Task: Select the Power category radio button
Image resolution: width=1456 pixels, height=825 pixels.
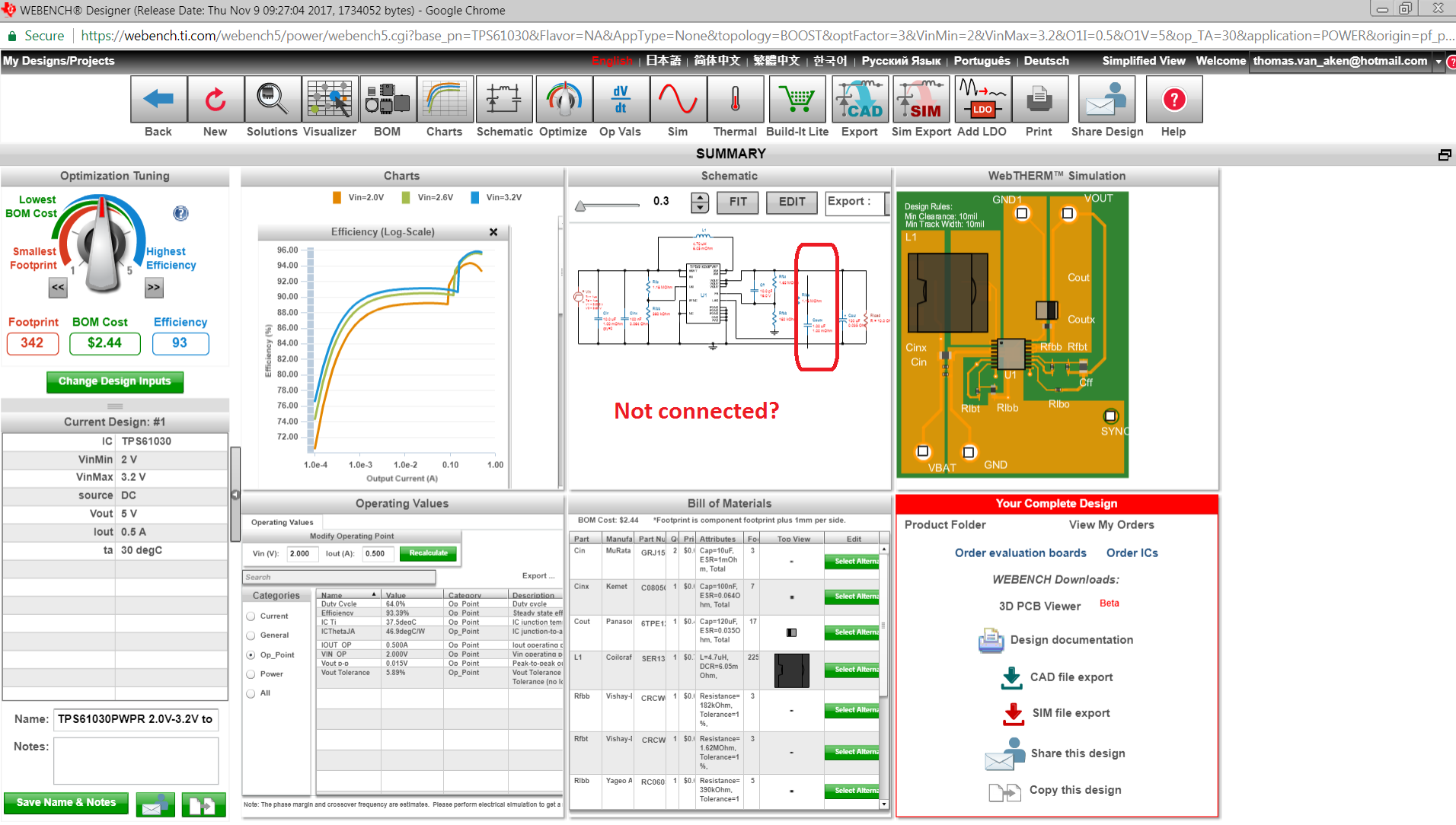Action: [251, 674]
